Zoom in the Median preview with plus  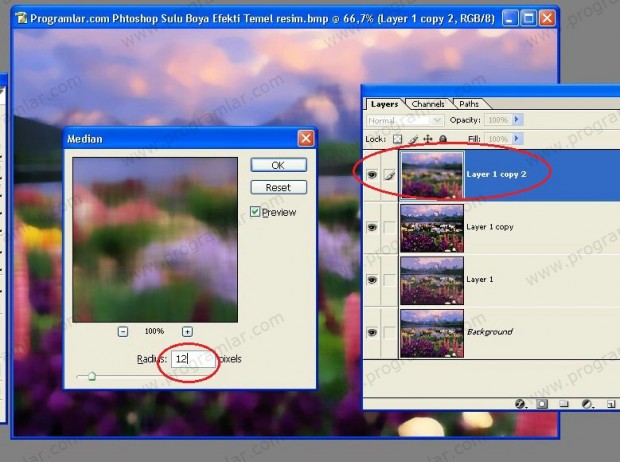click(187, 331)
